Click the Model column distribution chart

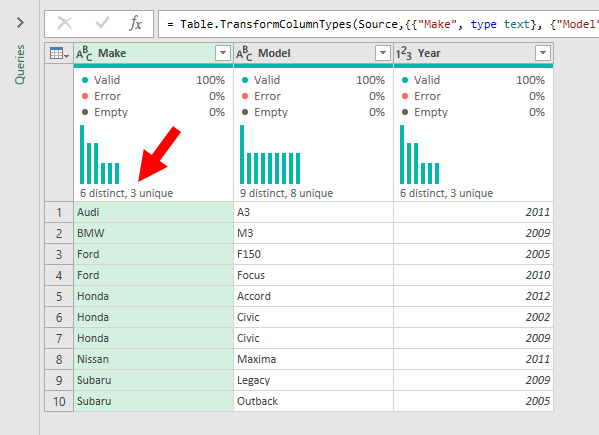click(x=270, y=154)
